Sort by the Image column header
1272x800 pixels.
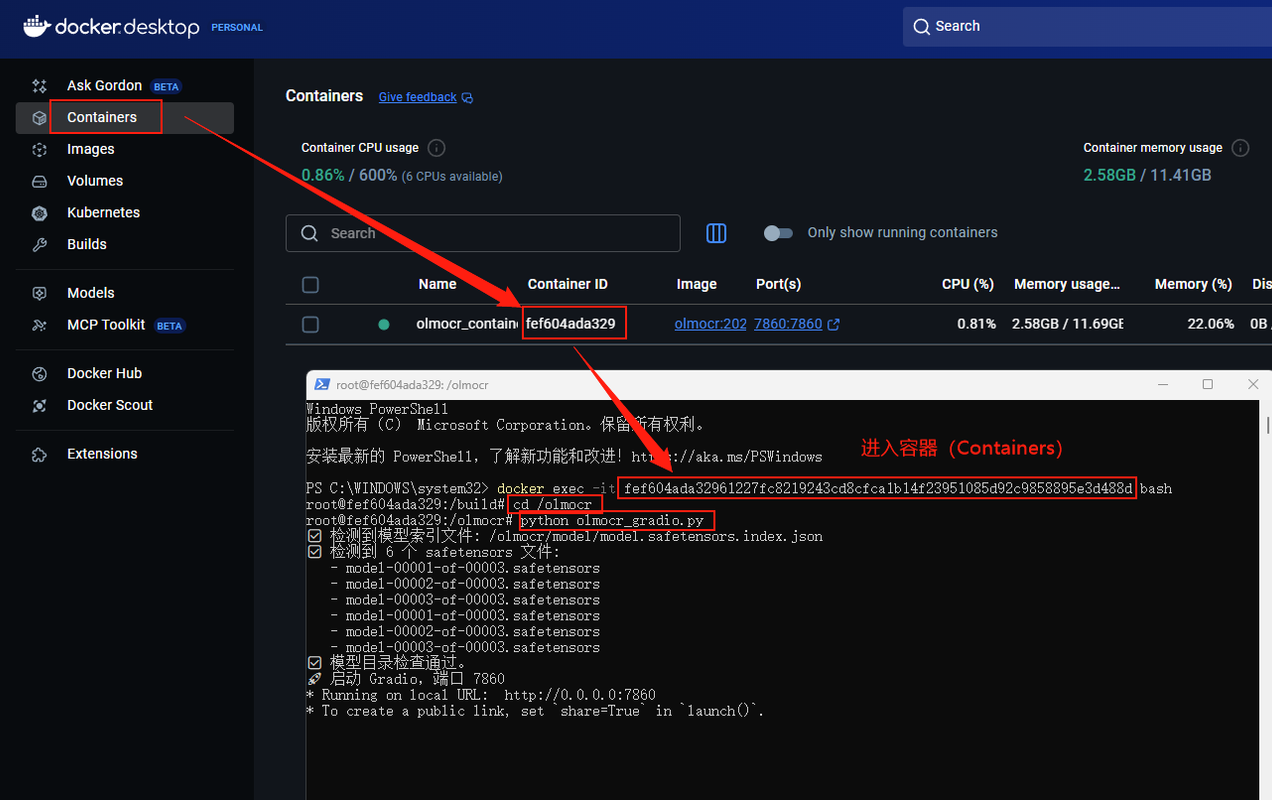tap(696, 284)
